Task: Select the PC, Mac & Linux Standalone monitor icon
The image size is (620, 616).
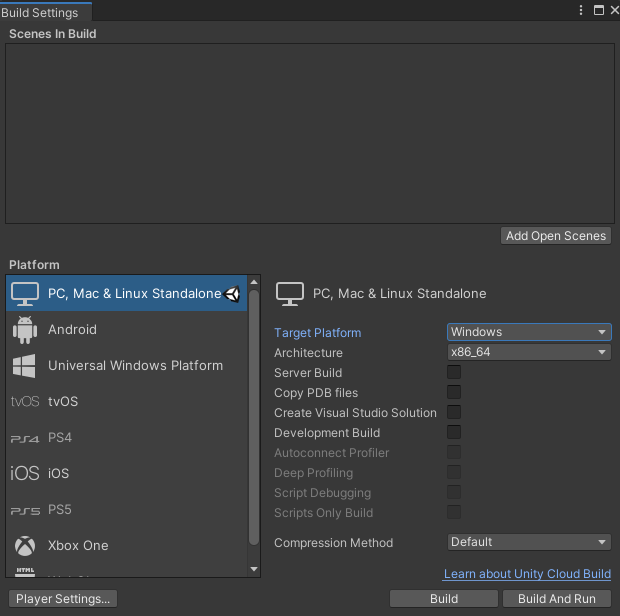Action: [x=25, y=293]
